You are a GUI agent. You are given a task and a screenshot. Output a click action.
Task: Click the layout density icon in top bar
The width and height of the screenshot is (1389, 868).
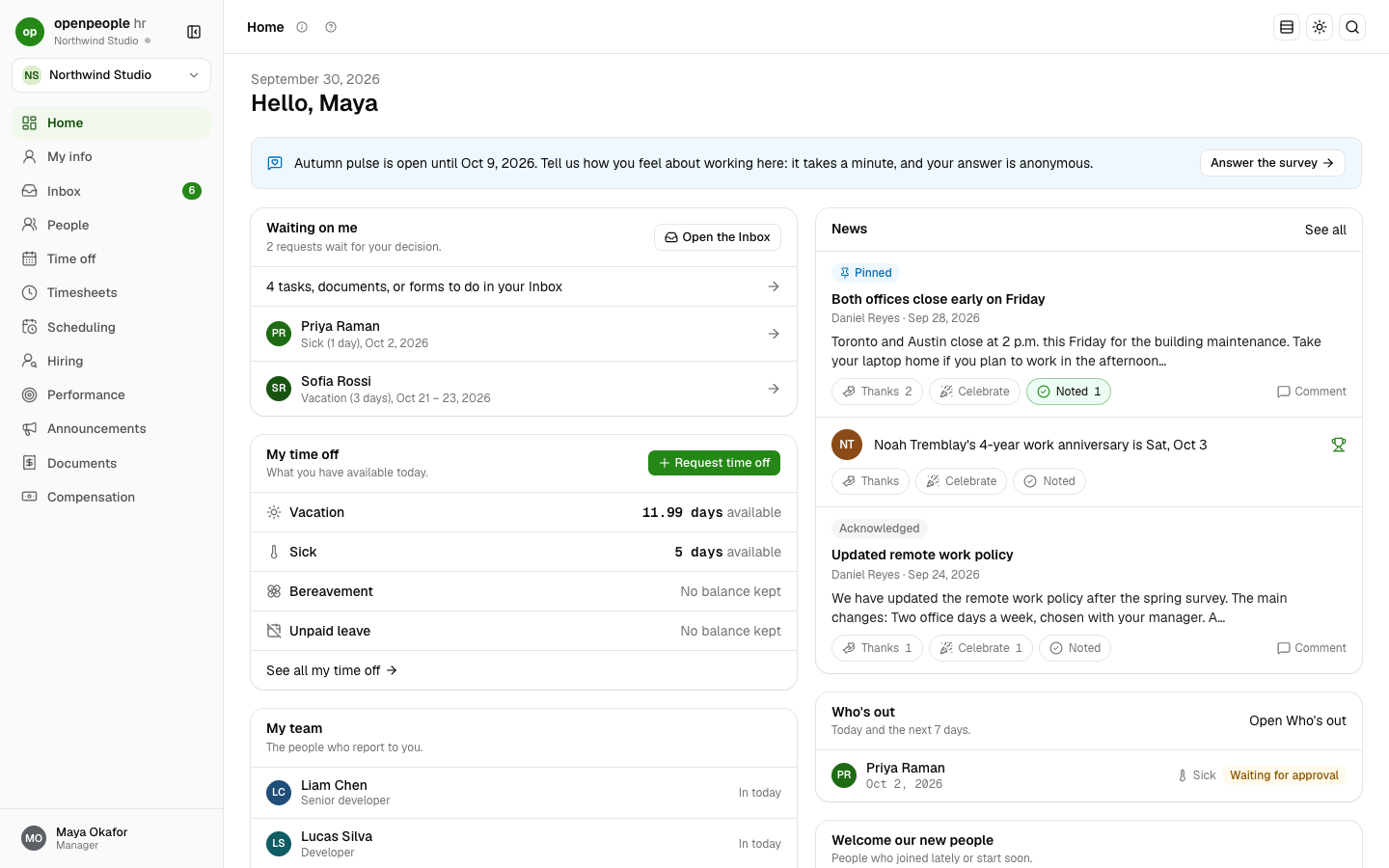pyautogui.click(x=1287, y=27)
